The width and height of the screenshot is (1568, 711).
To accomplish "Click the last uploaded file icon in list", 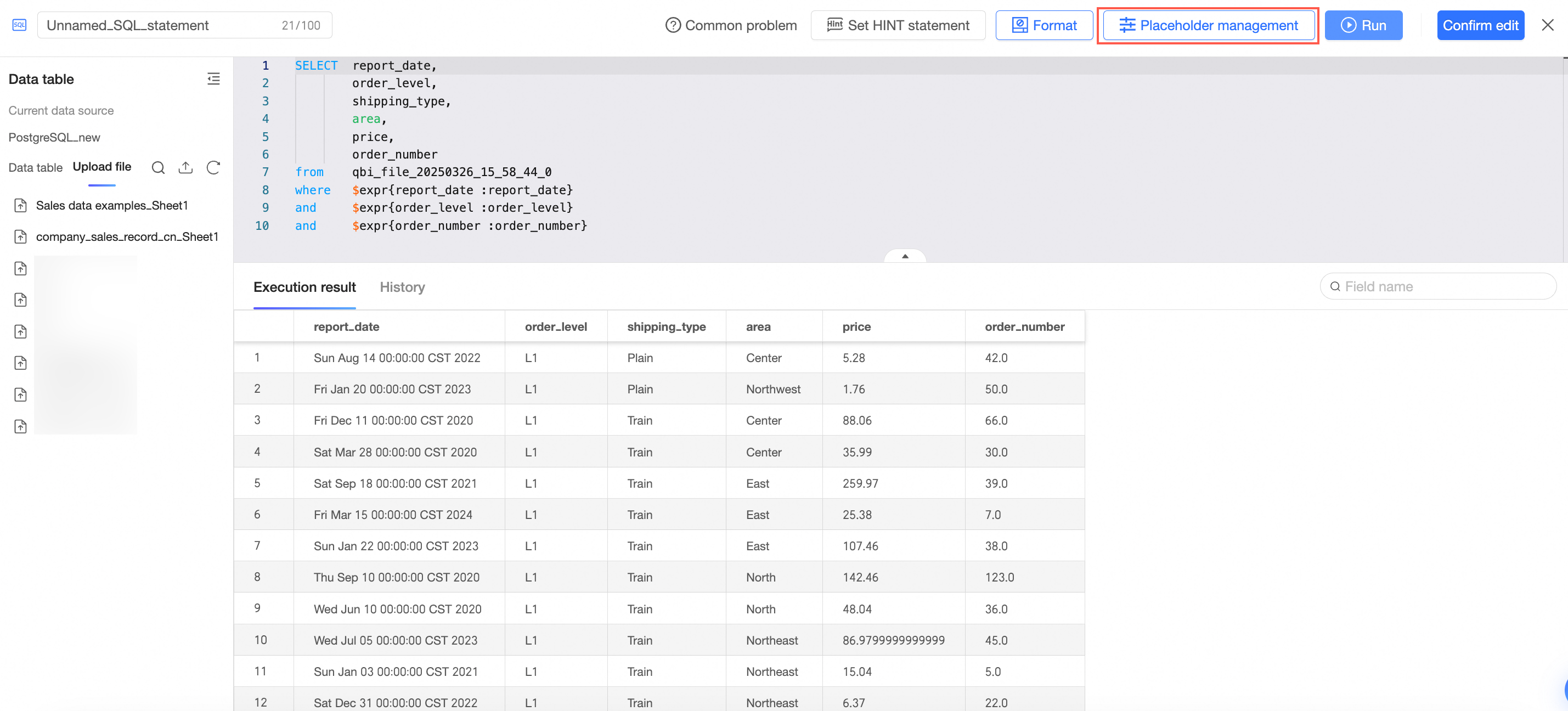I will (21, 426).
